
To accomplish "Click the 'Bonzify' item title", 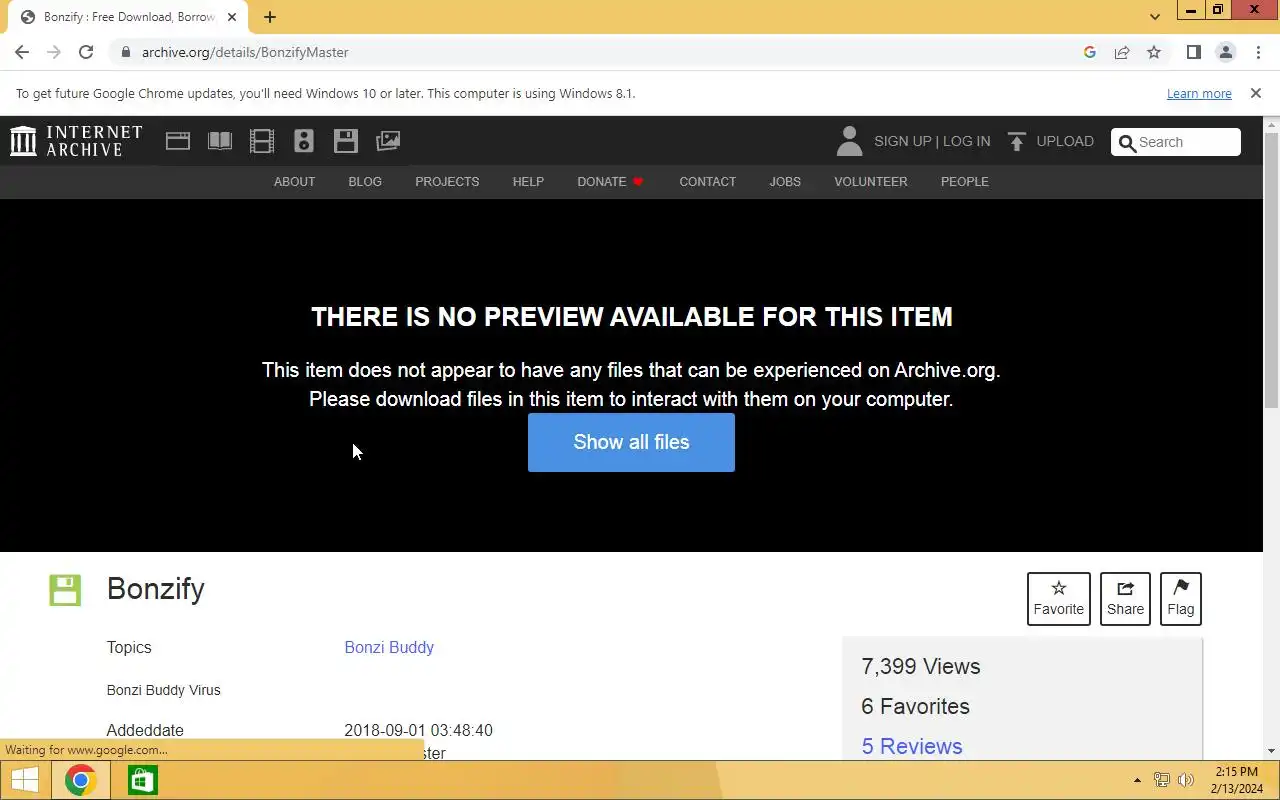I will [156, 589].
